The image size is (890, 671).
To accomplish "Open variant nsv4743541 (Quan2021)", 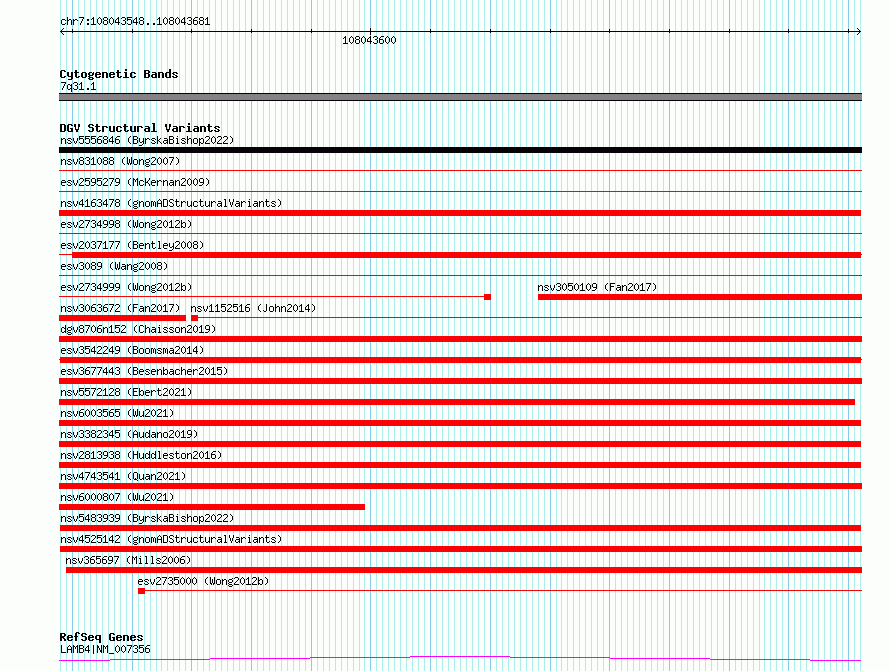I will [123, 476].
